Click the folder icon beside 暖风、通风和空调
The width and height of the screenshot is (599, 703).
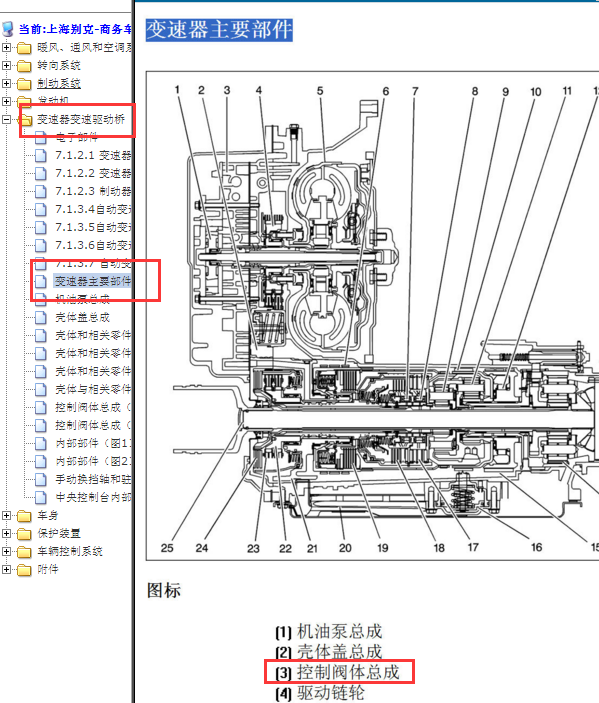coord(24,48)
